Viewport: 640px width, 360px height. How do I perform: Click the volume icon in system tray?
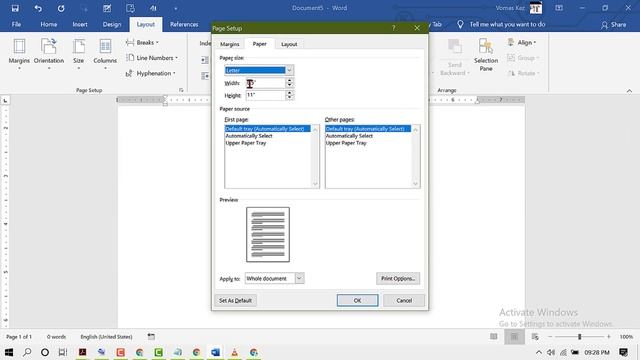click(x=551, y=352)
